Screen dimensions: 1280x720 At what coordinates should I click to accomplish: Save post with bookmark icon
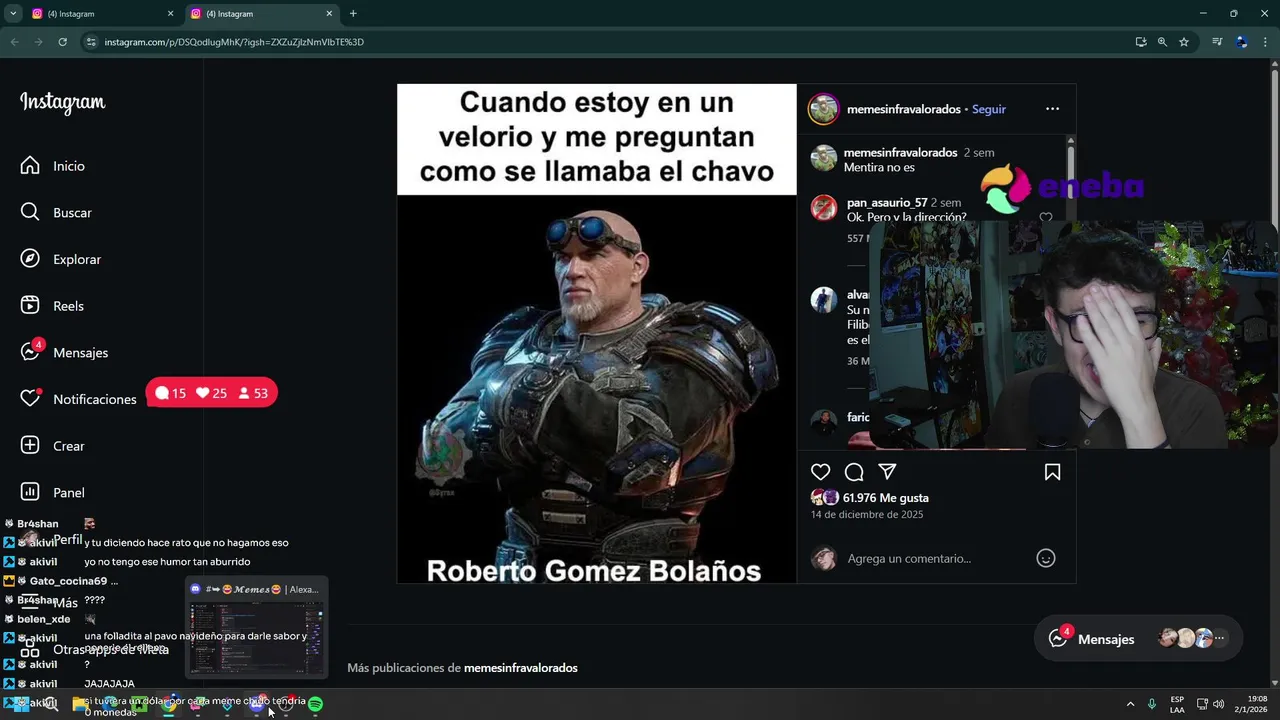coord(1052,472)
